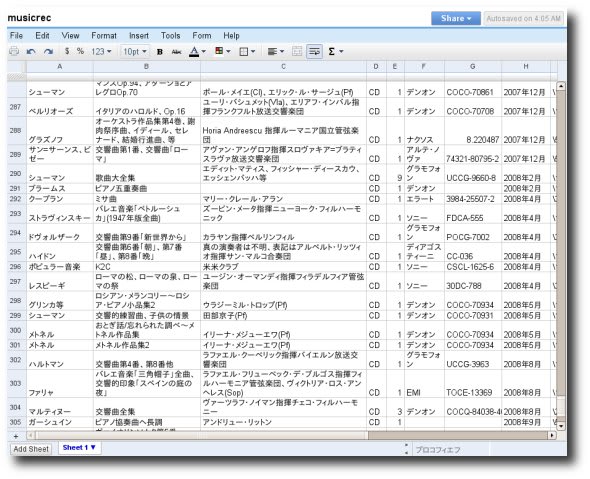Open the text color picker
Screen dimensions: 590x479
click(x=197, y=52)
